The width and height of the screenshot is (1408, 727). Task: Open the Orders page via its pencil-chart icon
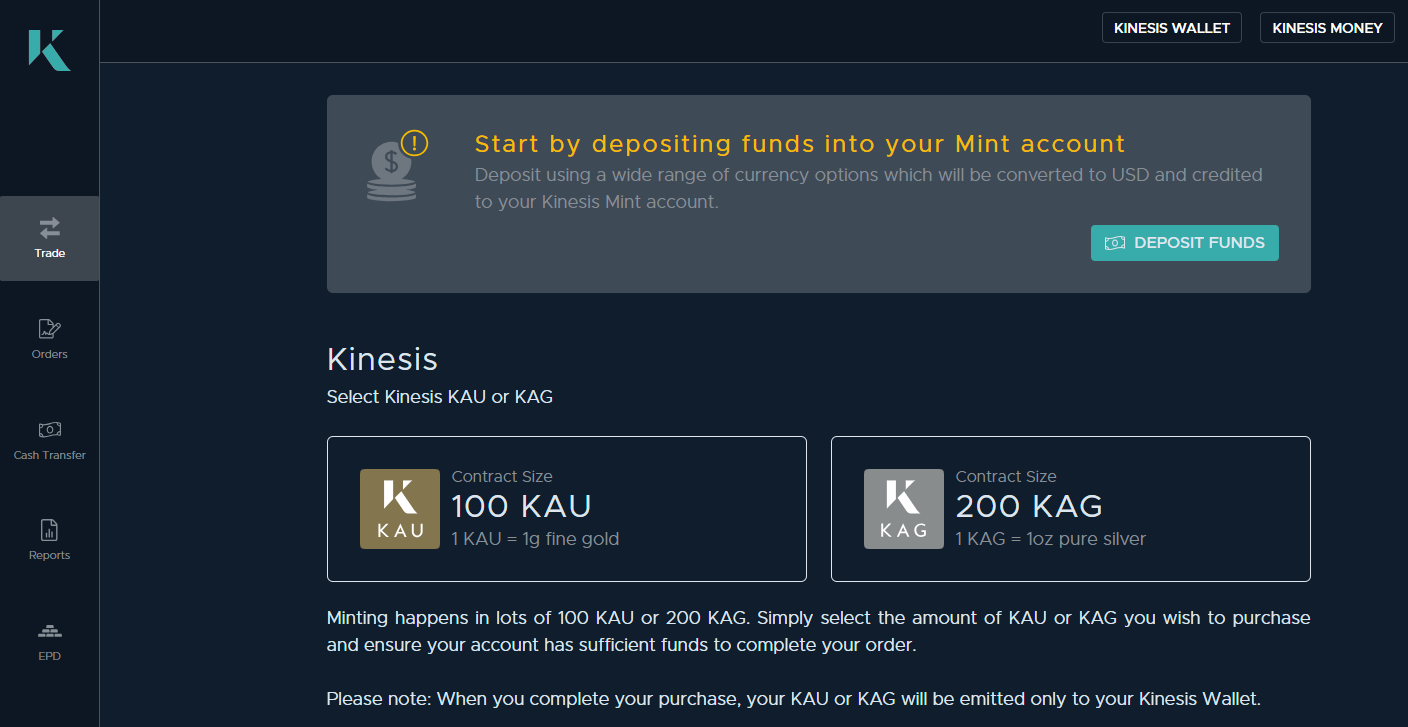click(50, 329)
